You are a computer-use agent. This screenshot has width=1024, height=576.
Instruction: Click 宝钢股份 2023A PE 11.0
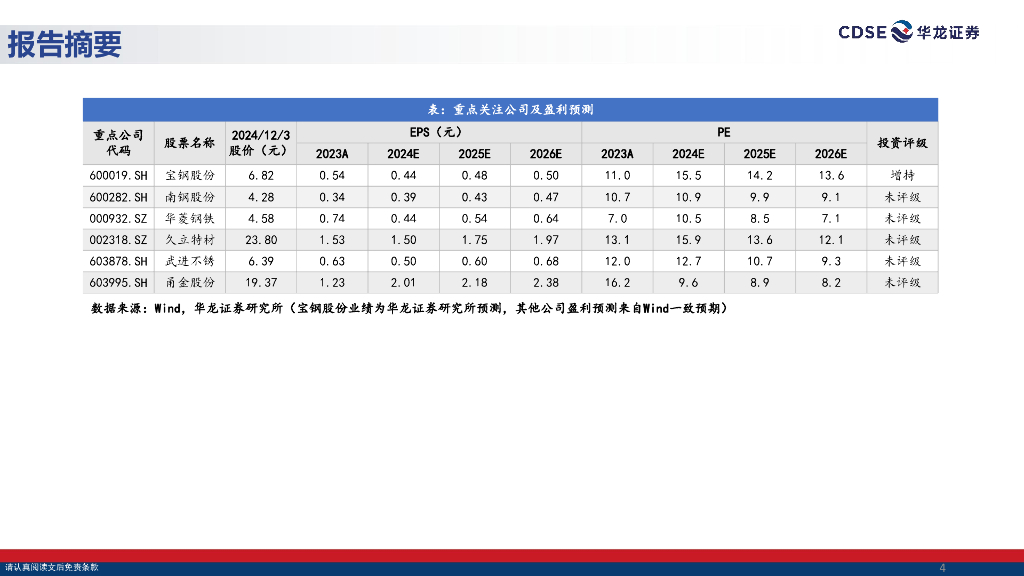(617, 176)
